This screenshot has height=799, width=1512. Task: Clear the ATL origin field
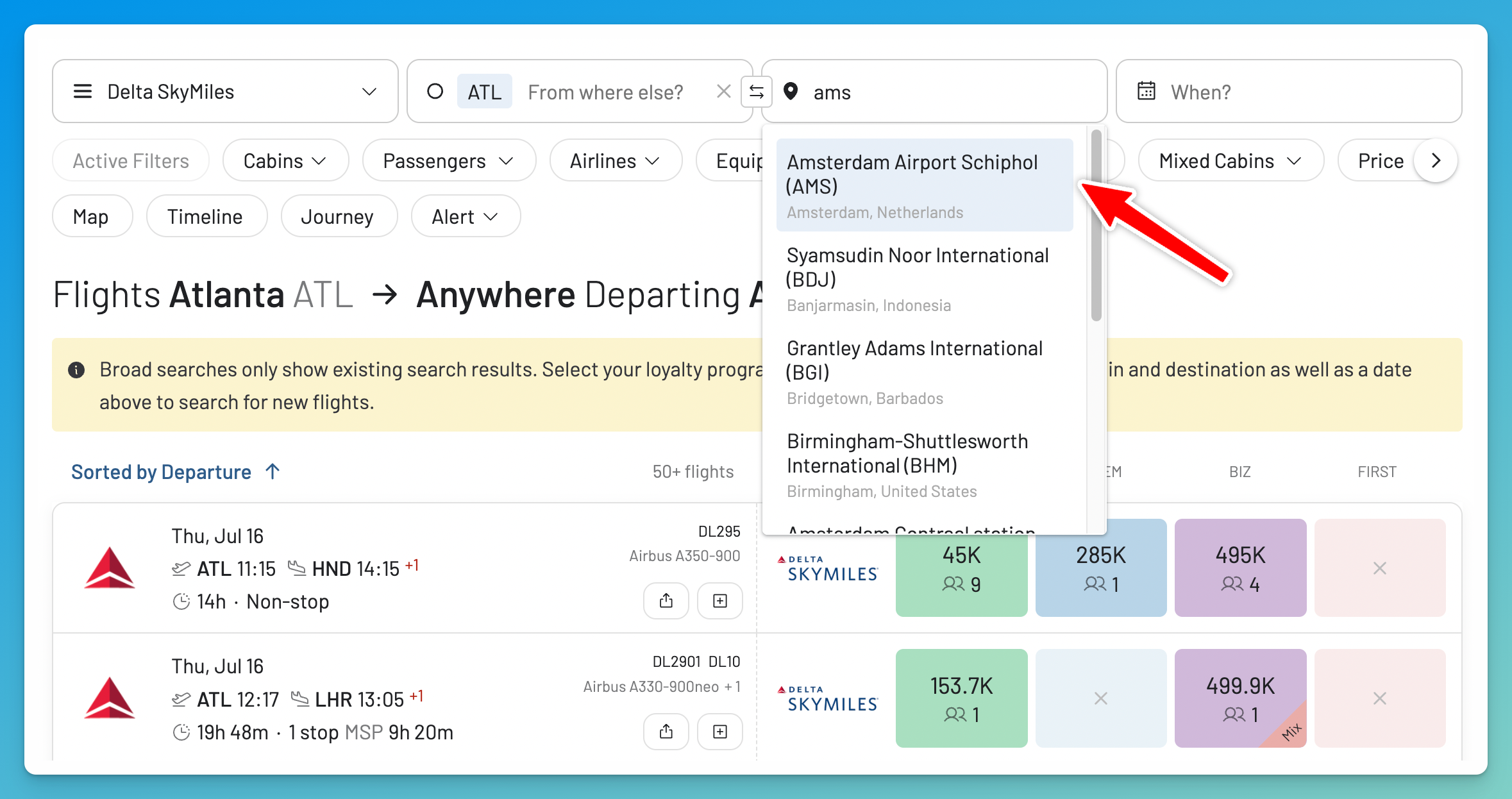pos(723,92)
